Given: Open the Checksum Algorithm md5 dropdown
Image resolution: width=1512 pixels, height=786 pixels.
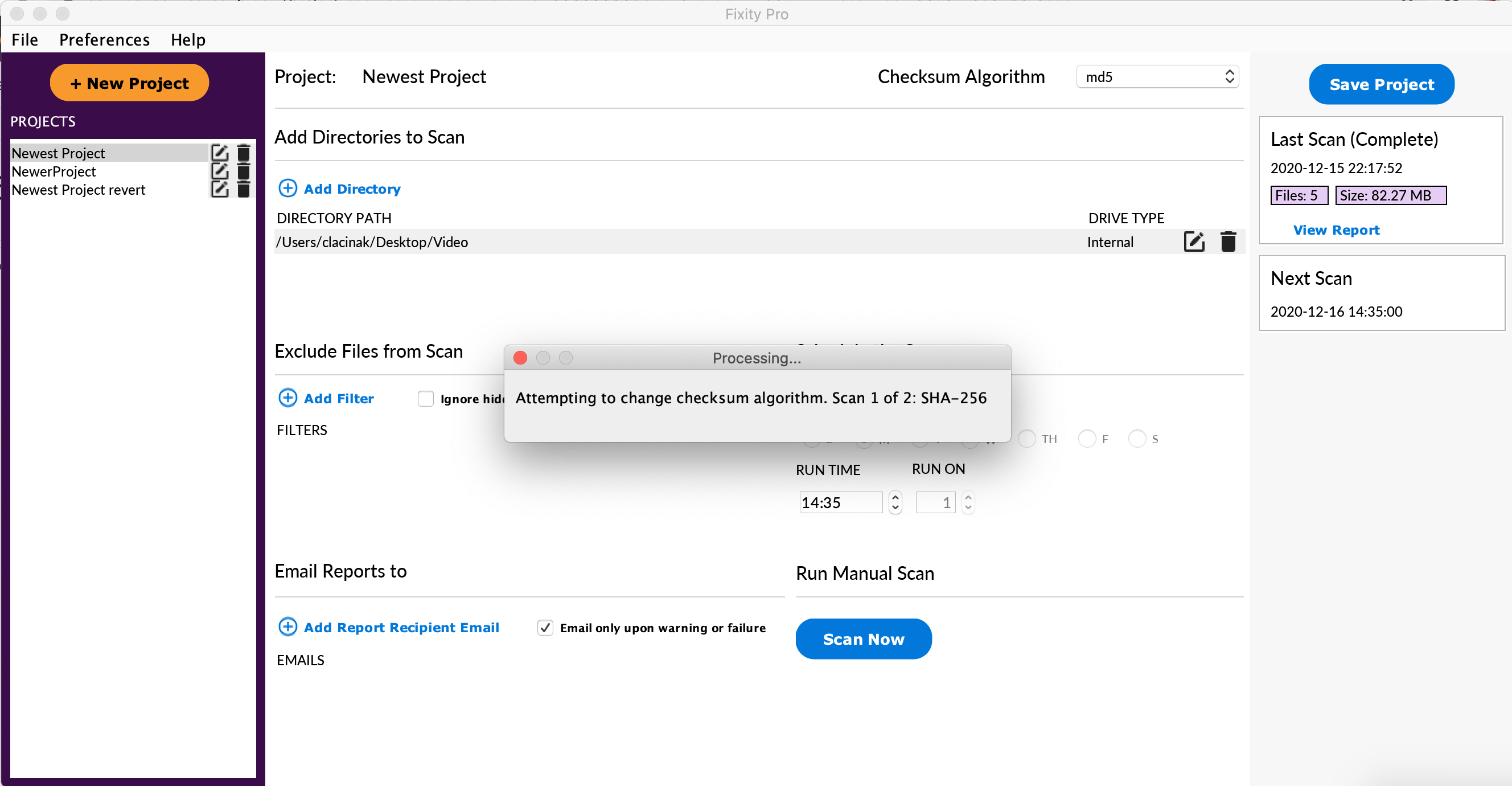Looking at the screenshot, I should click(1157, 77).
